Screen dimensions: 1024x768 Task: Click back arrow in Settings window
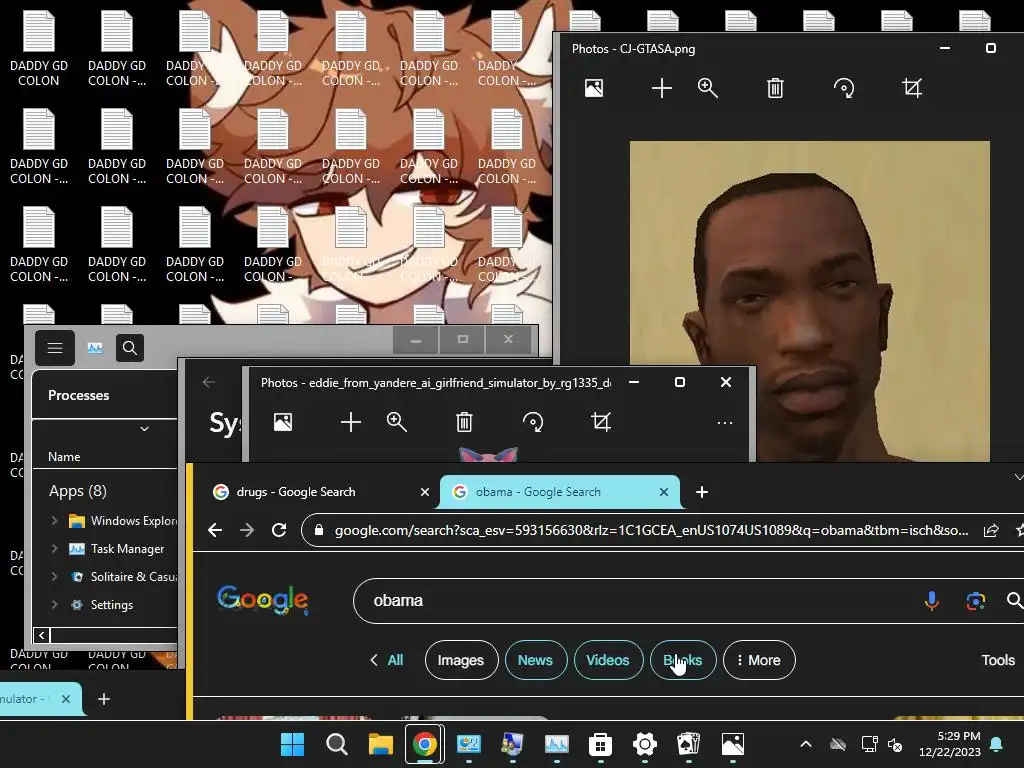(x=209, y=382)
